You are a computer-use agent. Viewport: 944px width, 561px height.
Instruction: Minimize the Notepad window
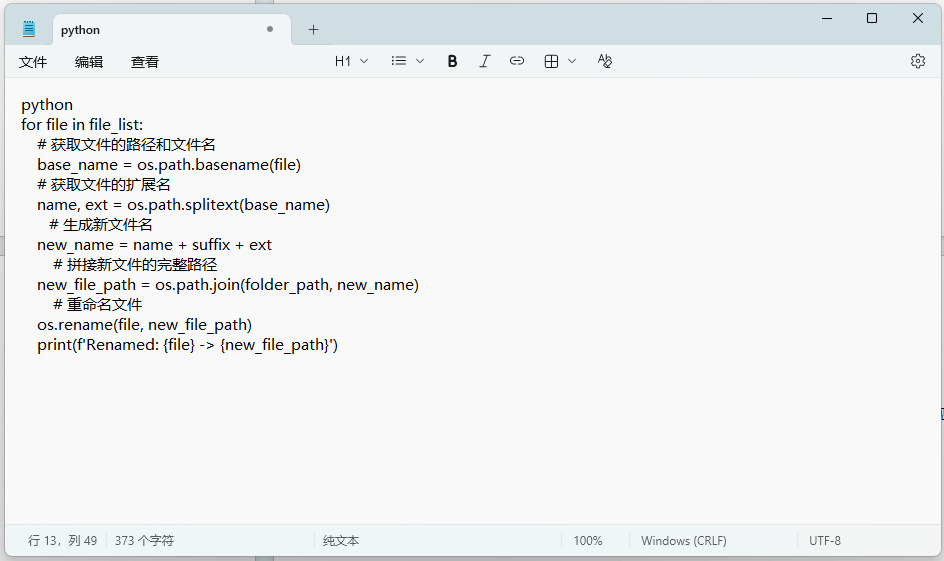click(x=827, y=18)
